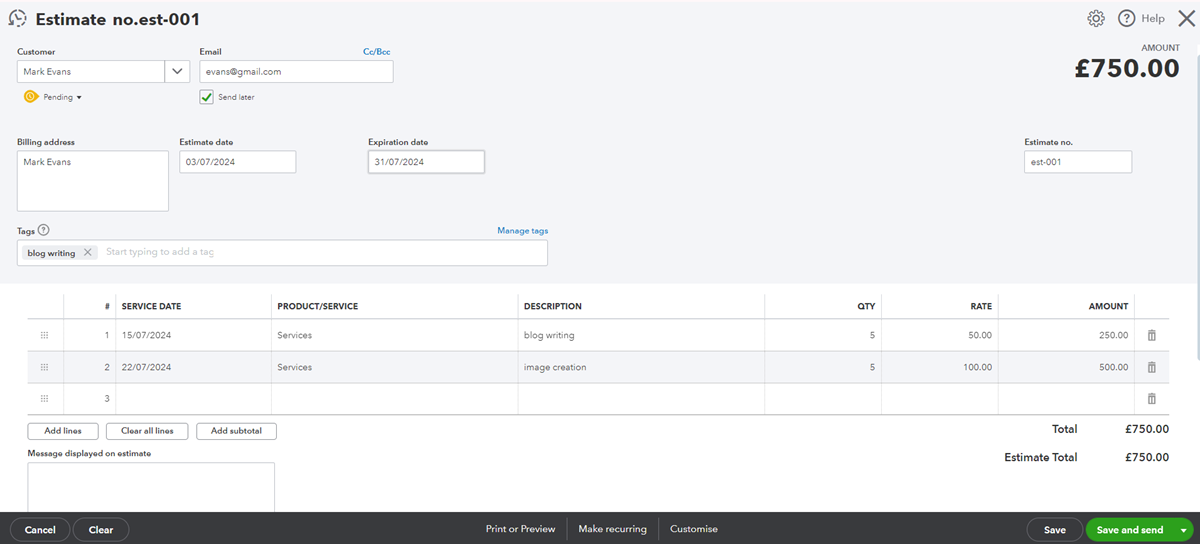Click Add lines button
1200x544 pixels.
tap(62, 431)
